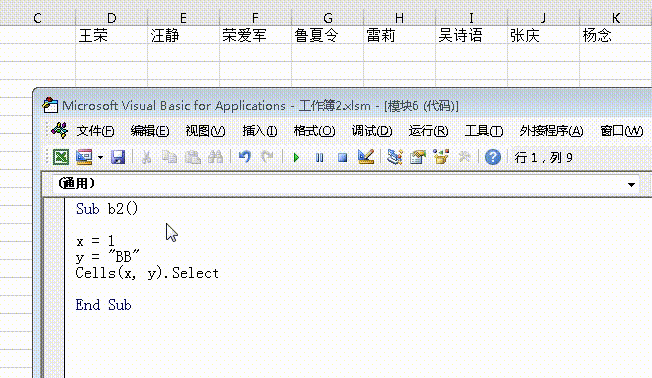Click VBA application icon in menu bar
Viewport: 652px width, 378px height.
59,131
